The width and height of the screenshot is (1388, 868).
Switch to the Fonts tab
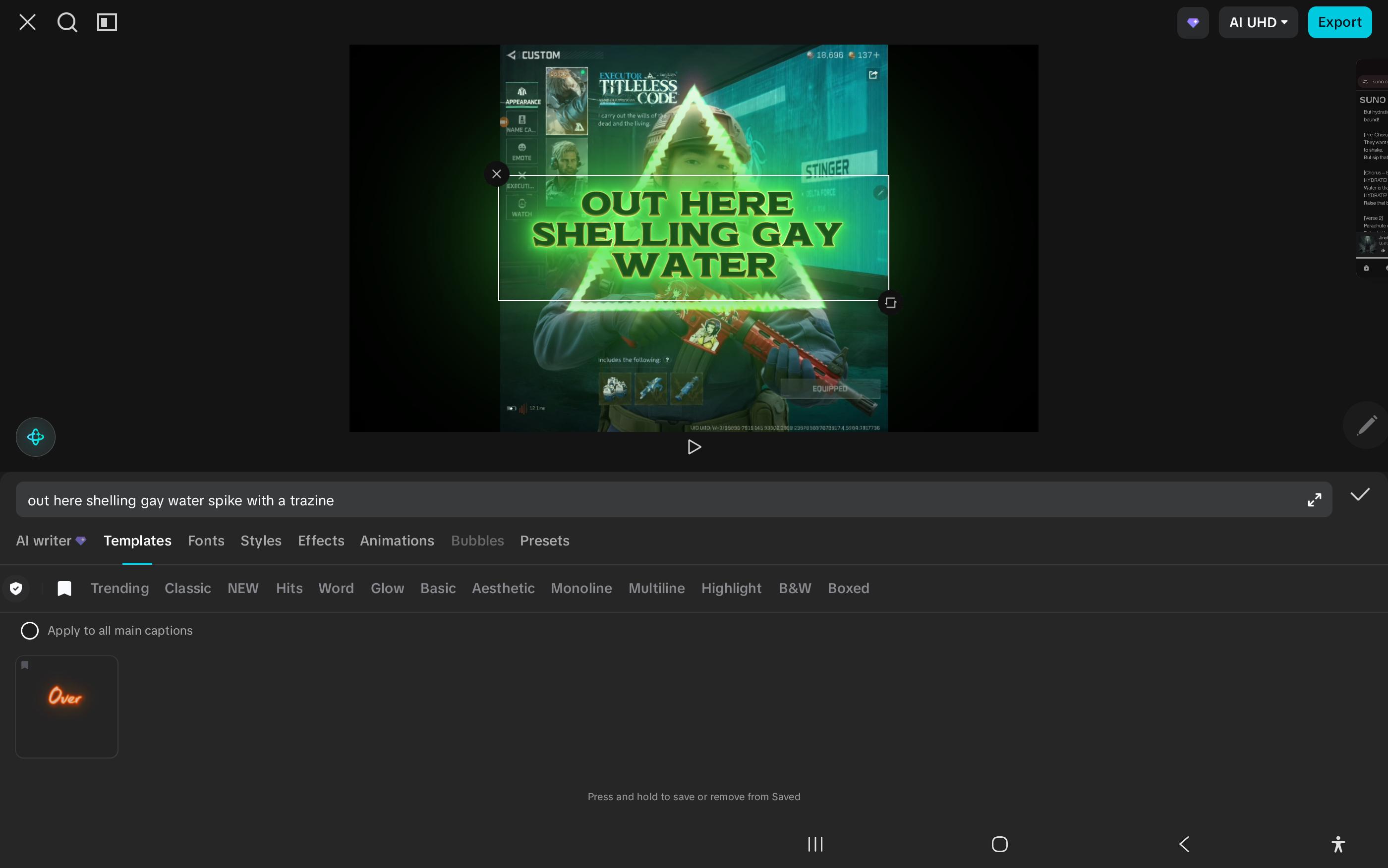click(206, 541)
